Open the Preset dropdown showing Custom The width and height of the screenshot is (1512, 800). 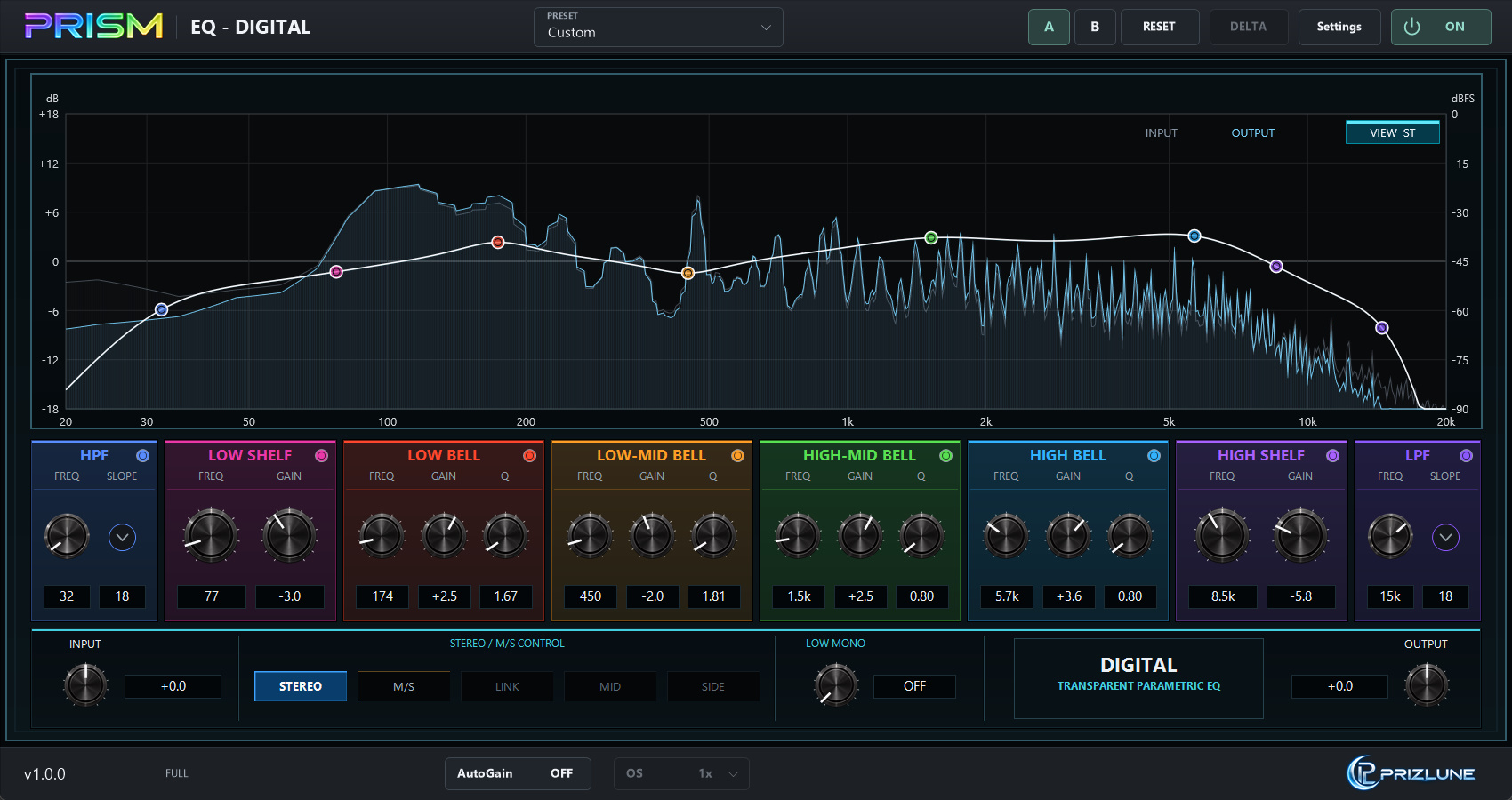point(658,27)
